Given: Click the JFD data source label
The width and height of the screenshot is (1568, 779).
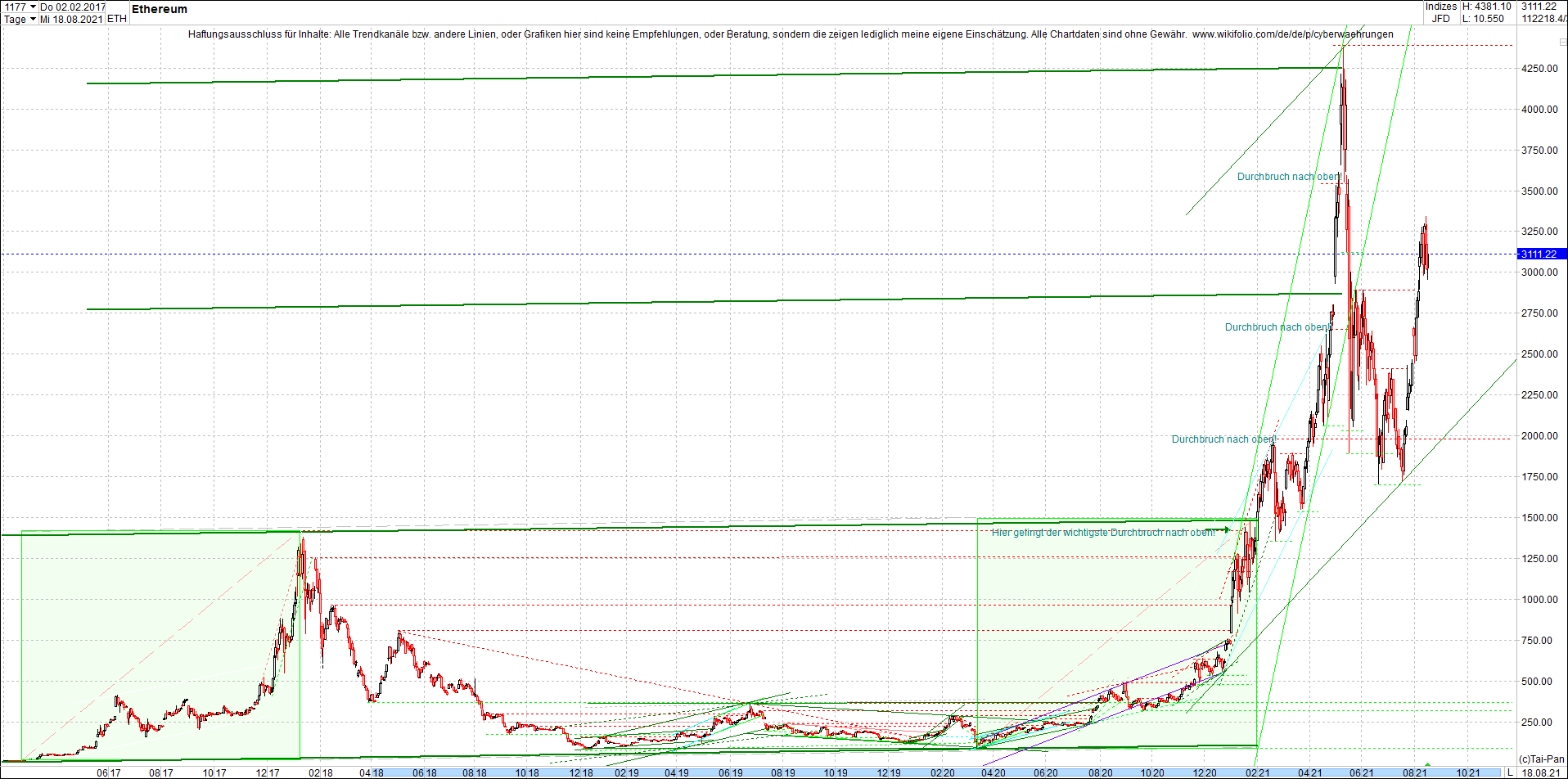Looking at the screenshot, I should [1440, 19].
